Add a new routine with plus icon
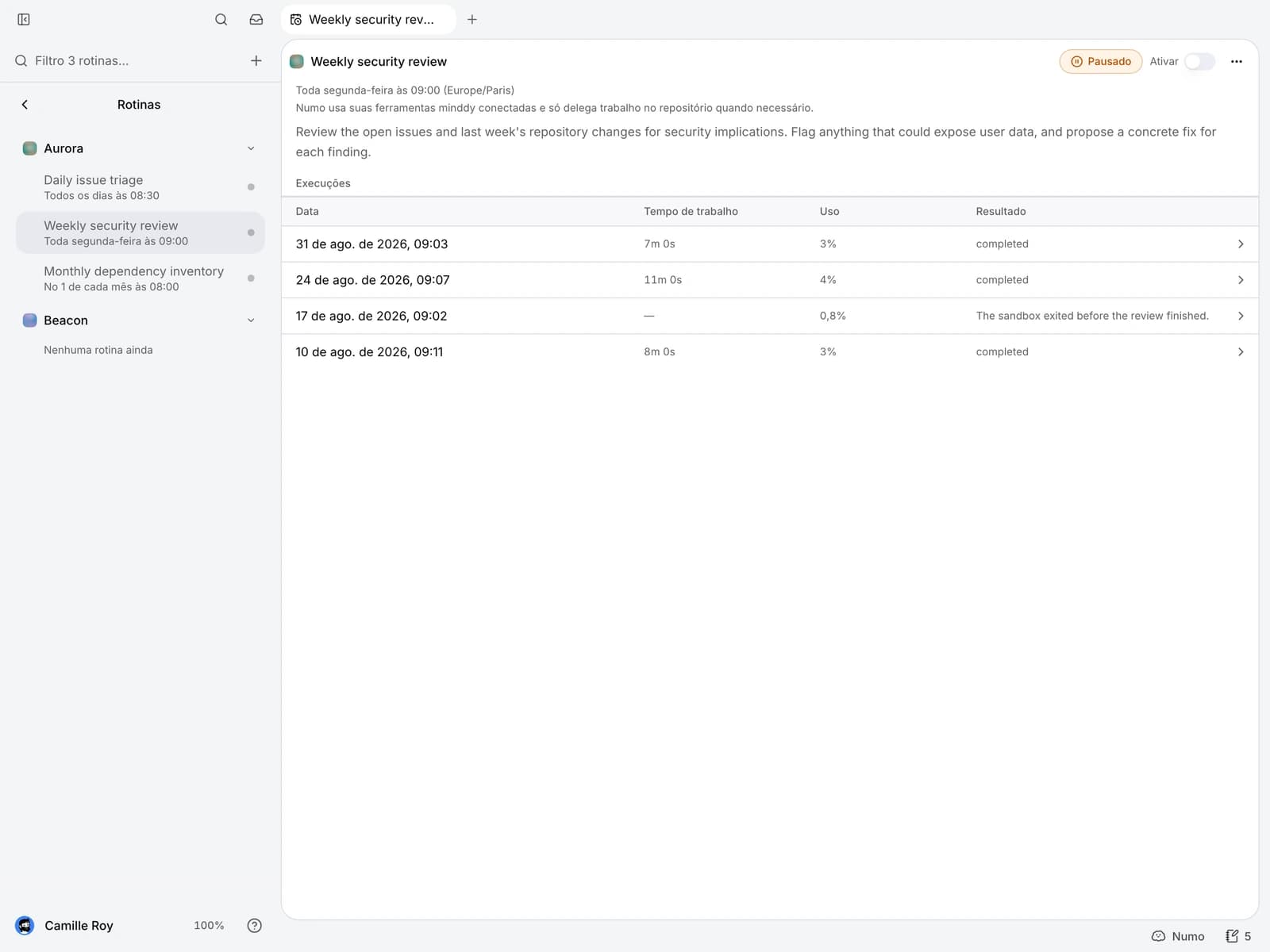The height and width of the screenshot is (952, 1270). (256, 60)
